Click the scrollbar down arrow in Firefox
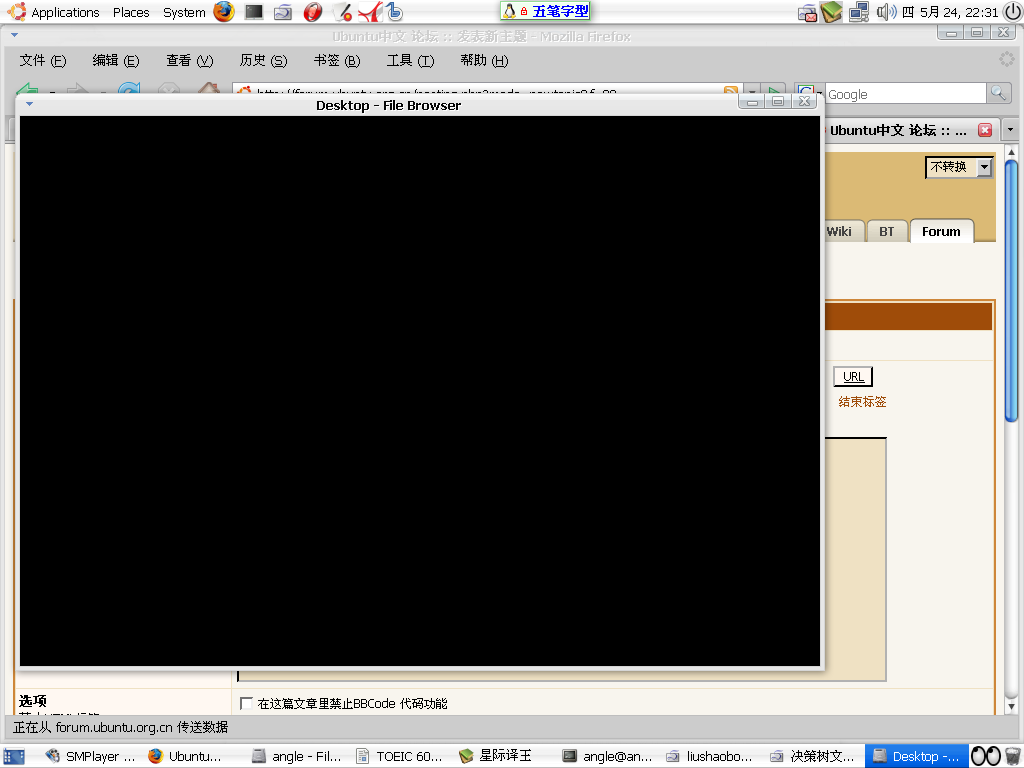Viewport: 1024px width, 768px height. (x=1012, y=706)
